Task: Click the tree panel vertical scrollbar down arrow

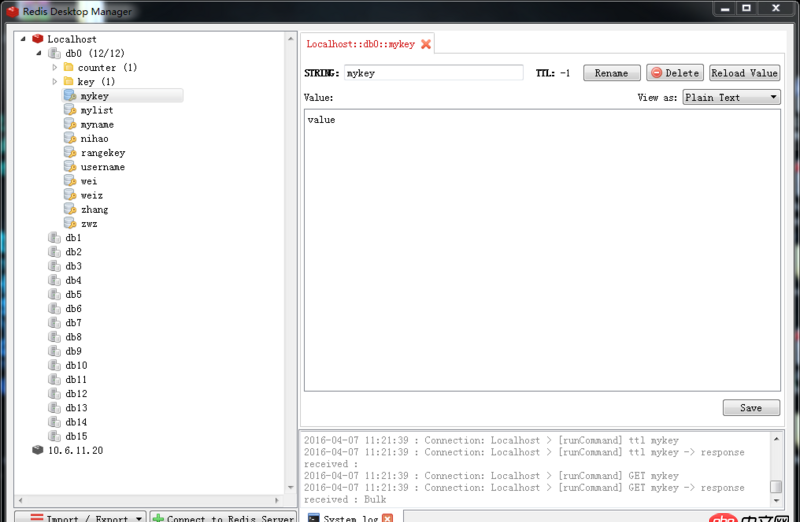Action: (x=291, y=487)
